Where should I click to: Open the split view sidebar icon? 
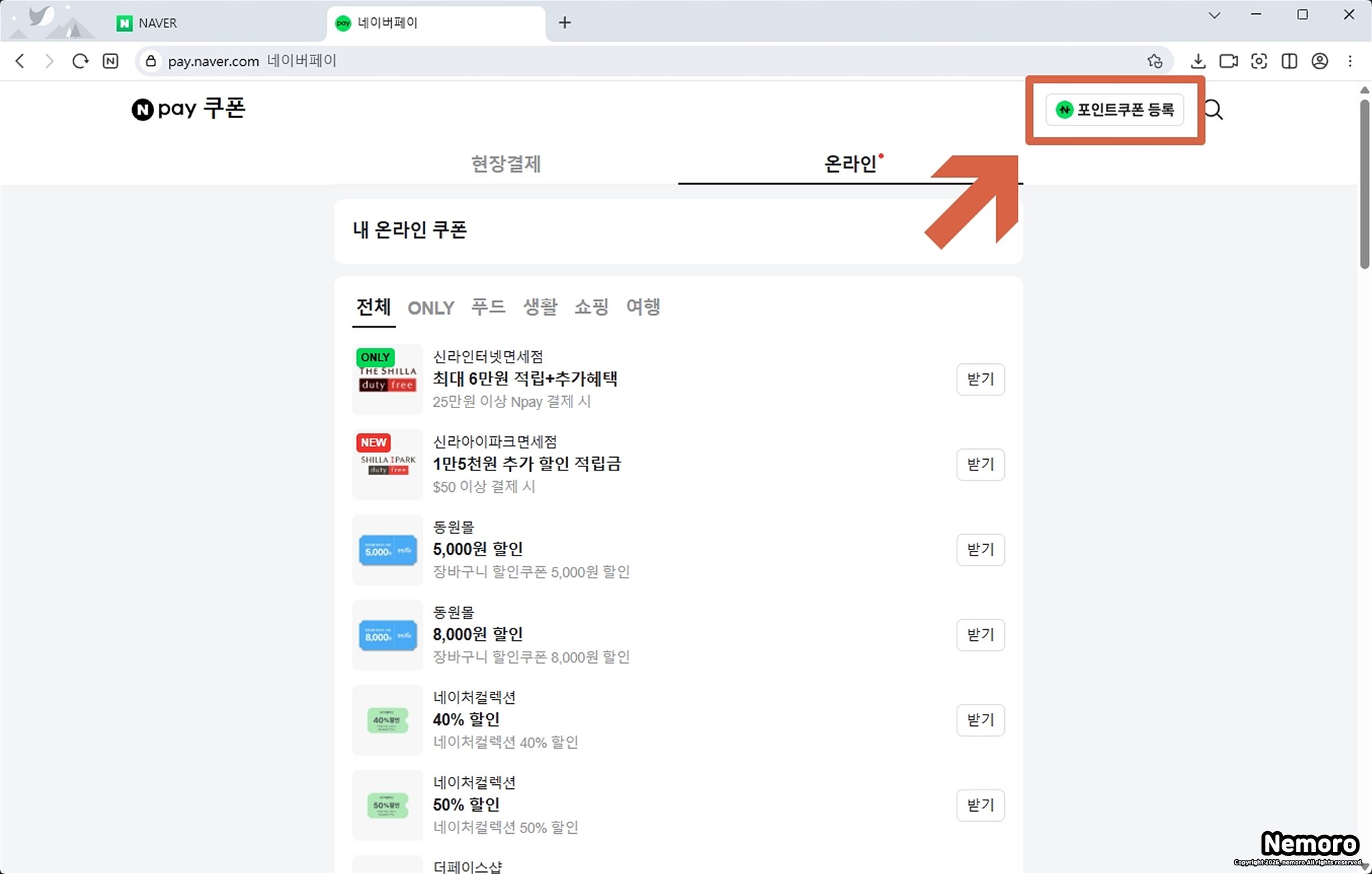pyautogui.click(x=1289, y=61)
